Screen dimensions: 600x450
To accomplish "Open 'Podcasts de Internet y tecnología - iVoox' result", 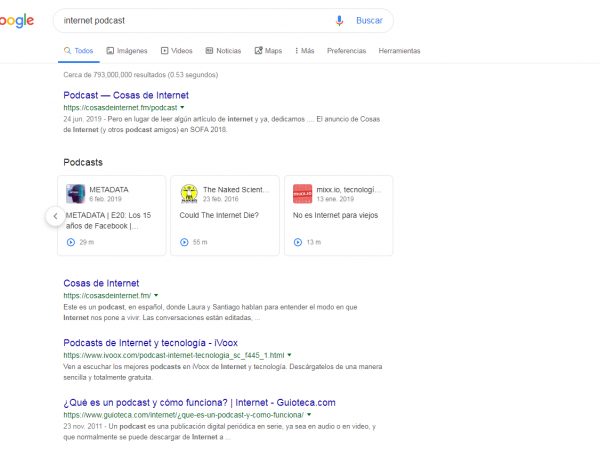I will (150, 343).
